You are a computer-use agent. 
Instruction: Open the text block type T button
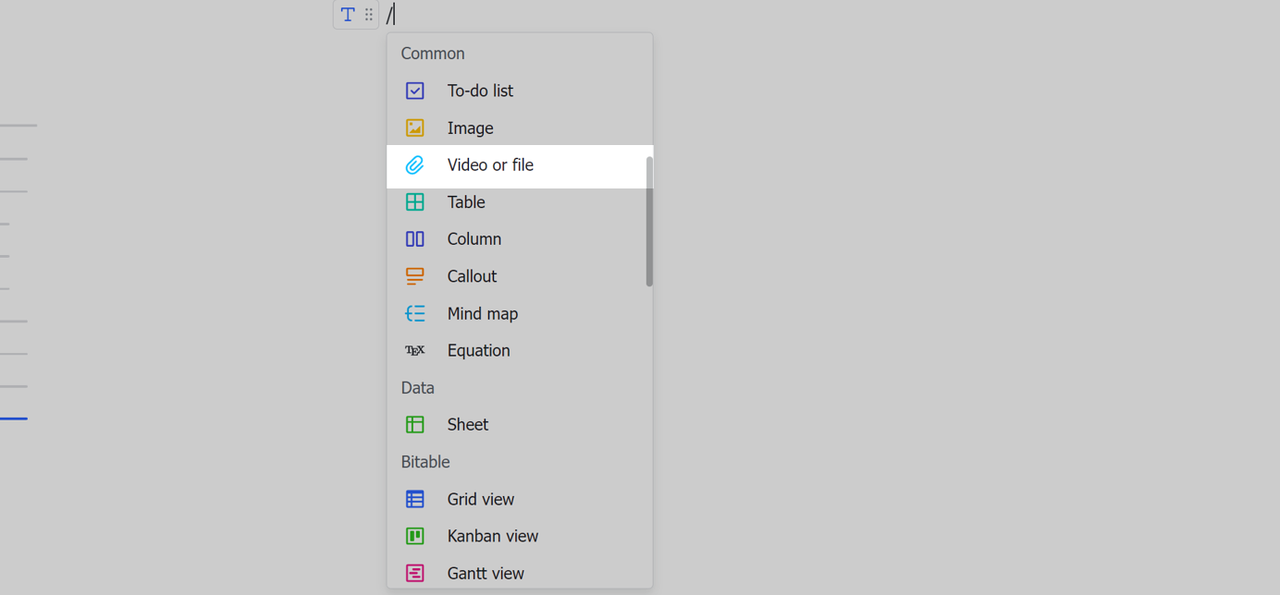(x=347, y=15)
